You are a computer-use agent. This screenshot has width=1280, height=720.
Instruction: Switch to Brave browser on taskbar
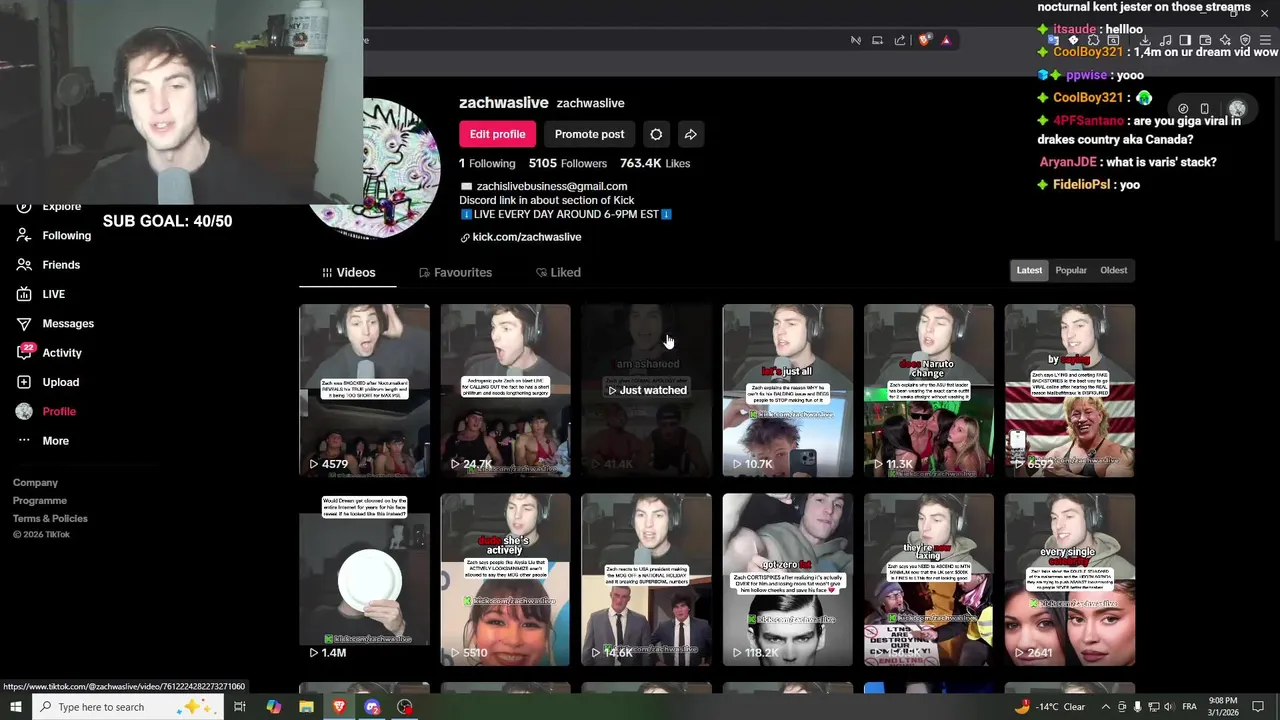pyautogui.click(x=339, y=707)
